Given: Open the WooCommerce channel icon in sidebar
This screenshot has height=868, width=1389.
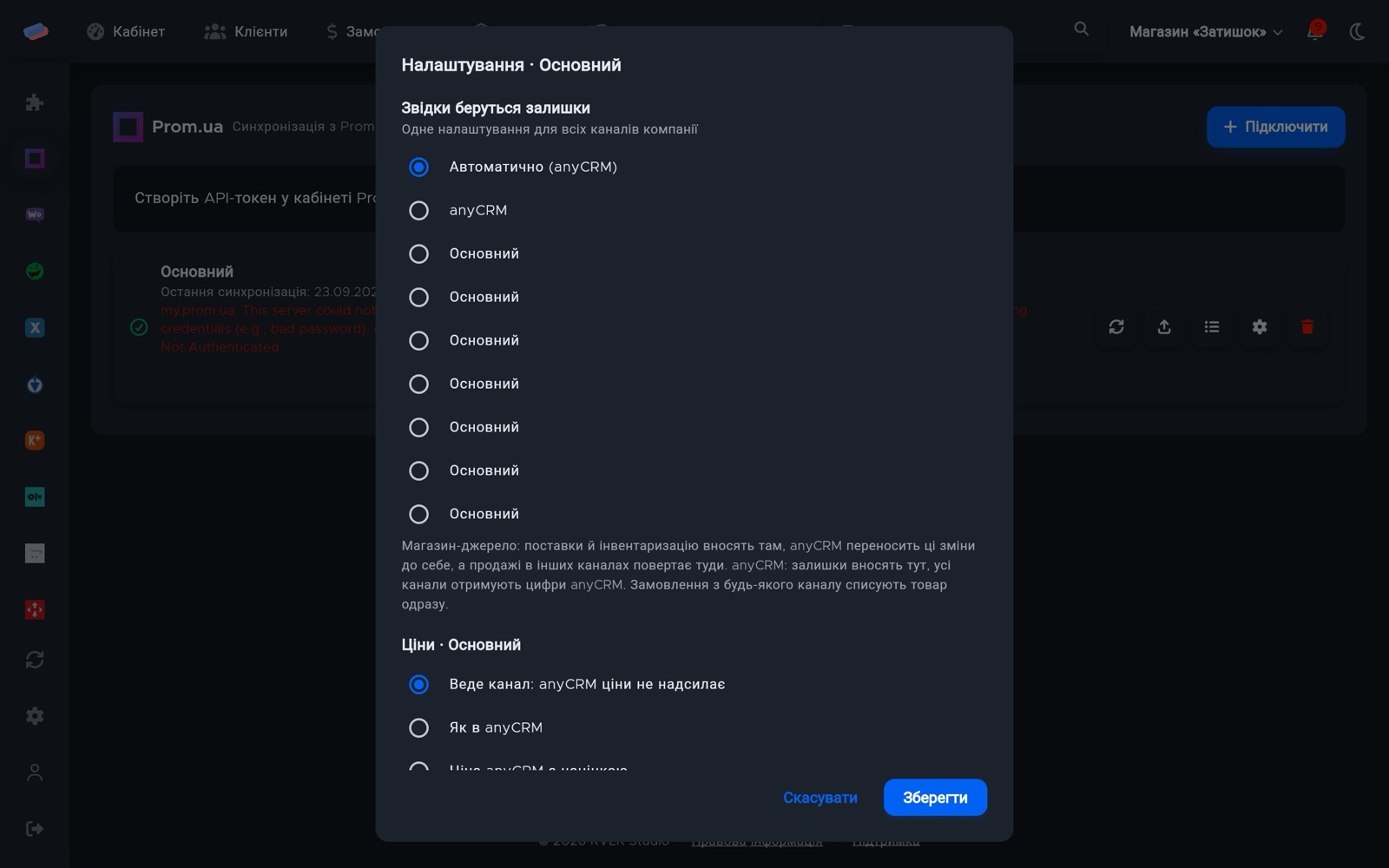Looking at the screenshot, I should 35,214.
